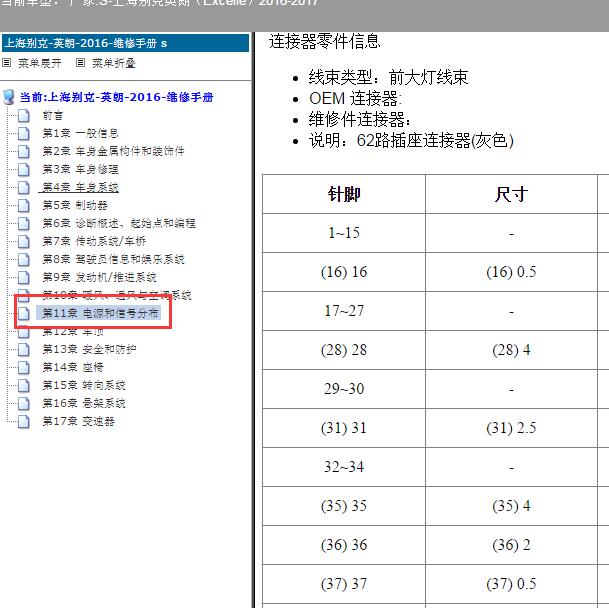
Task: Click the page icon for 第17章 变速器
Action: (x=24, y=421)
